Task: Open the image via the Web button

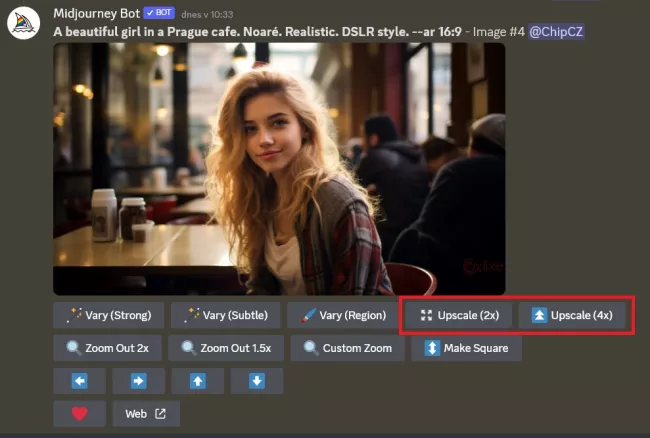Action: tap(146, 414)
